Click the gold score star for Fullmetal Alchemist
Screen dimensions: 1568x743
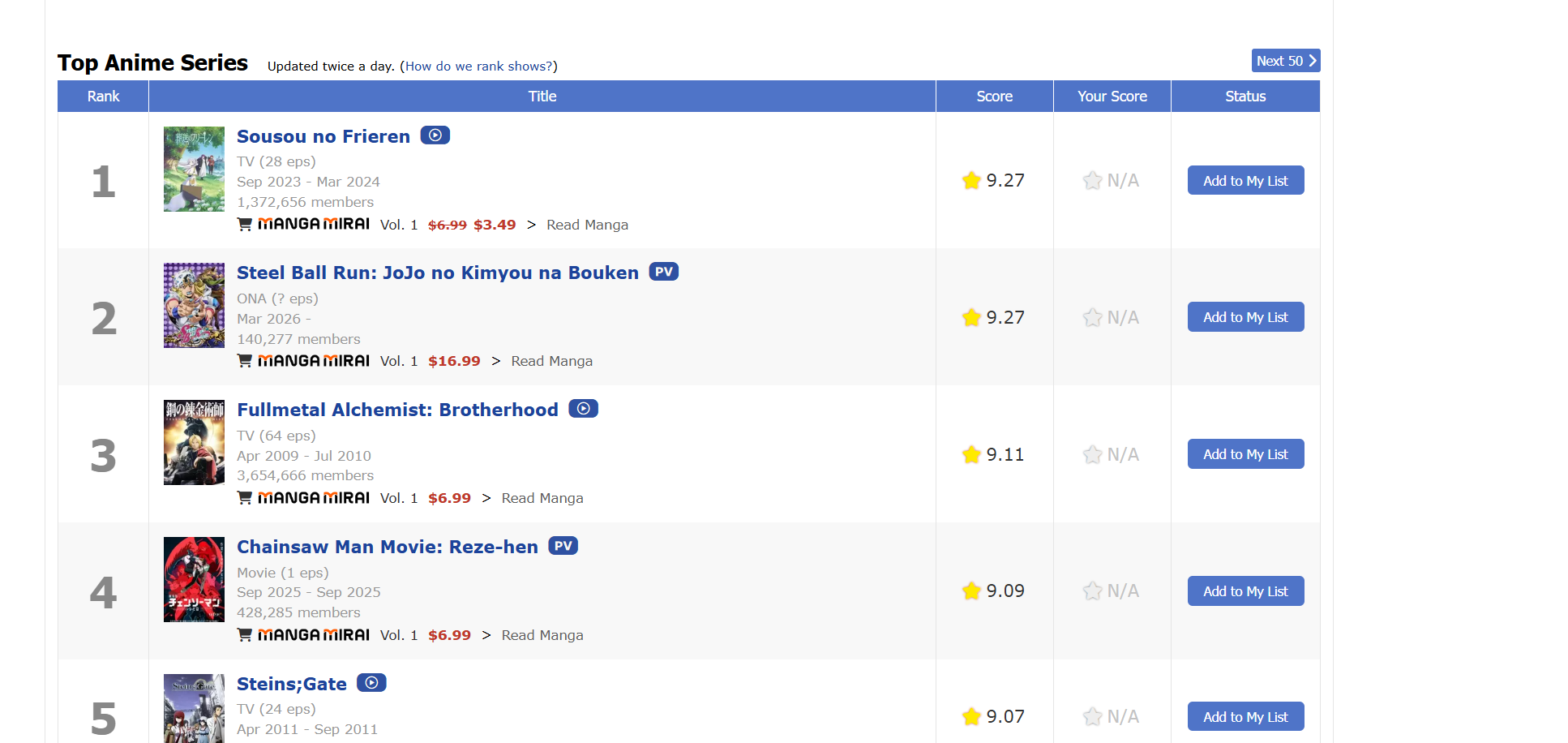click(x=971, y=454)
